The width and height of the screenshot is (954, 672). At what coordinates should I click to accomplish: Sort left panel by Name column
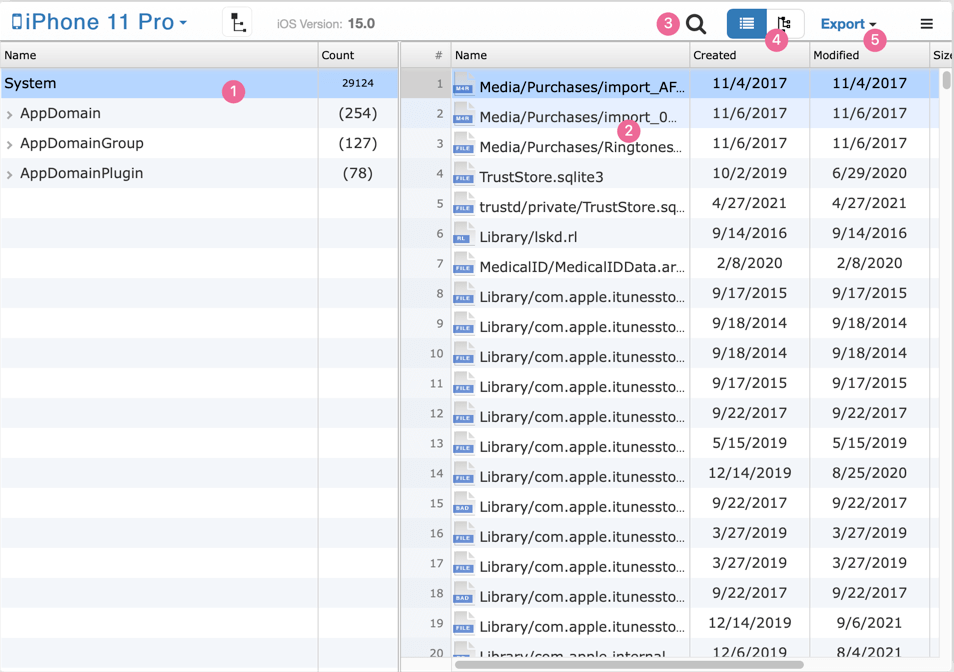pos(159,55)
